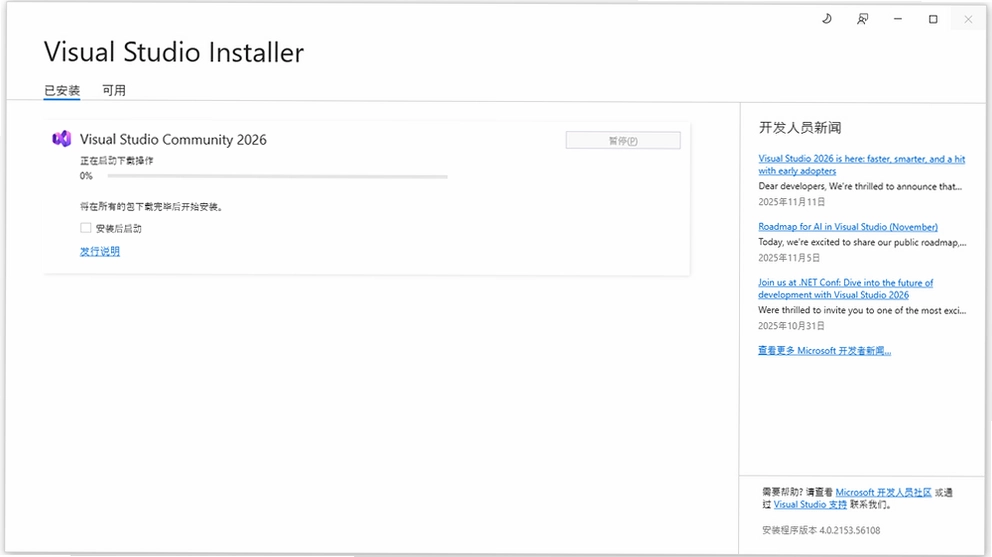Minimize the Visual Studio Installer window

click(898, 19)
